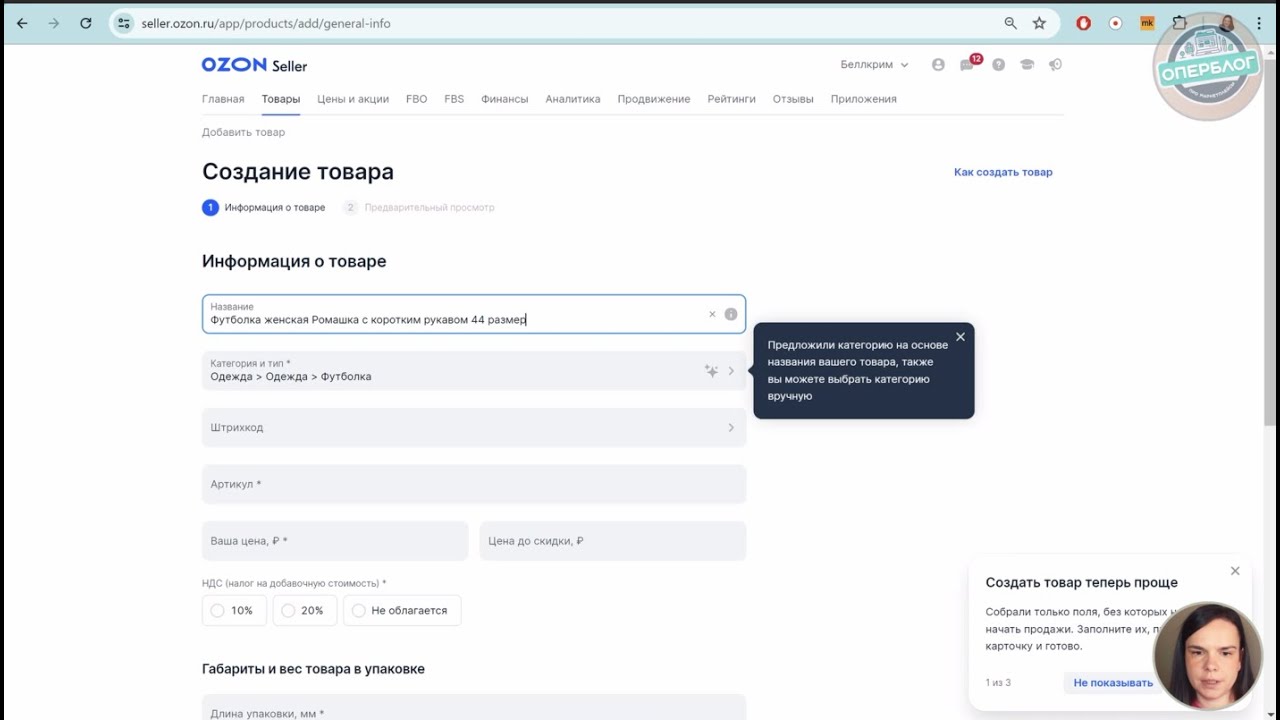Viewport: 1280px width, 720px height.
Task: Clear the Название field with the x icon
Action: tap(712, 314)
